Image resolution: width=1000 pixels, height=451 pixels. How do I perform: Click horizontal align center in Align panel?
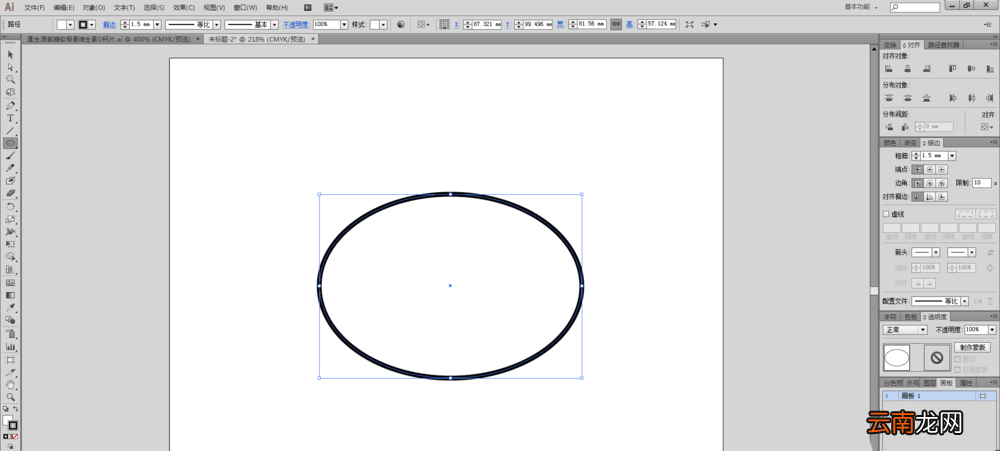907,68
